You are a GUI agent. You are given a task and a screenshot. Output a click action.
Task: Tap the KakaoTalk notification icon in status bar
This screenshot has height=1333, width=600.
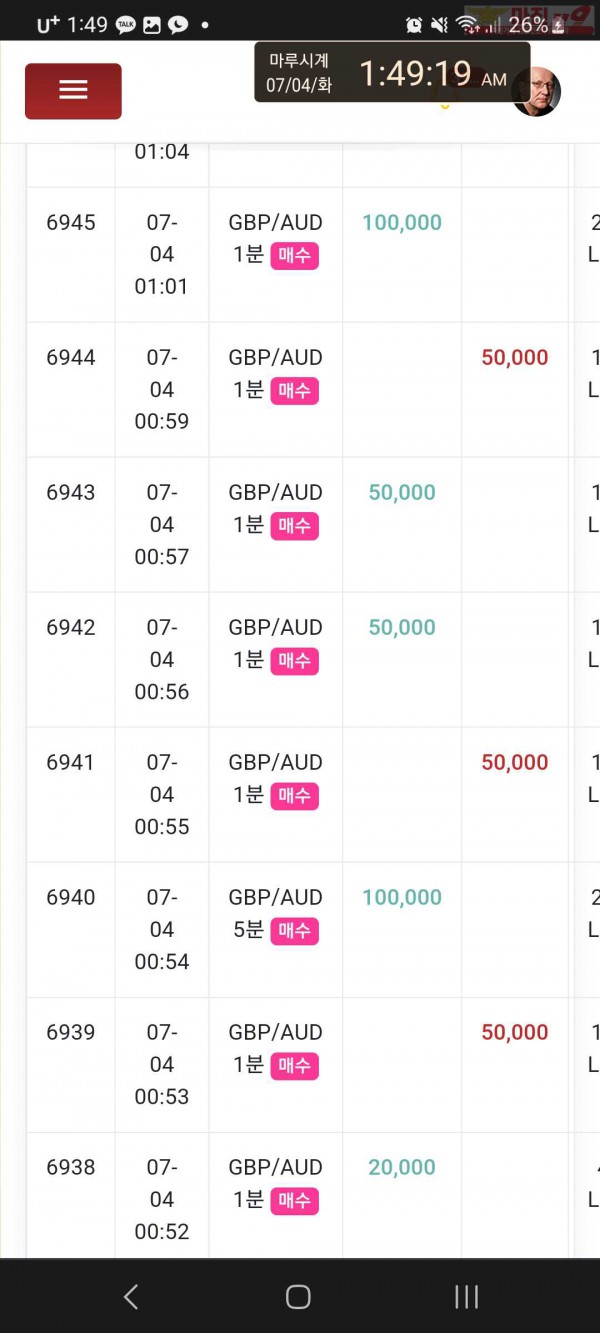[x=126, y=25]
